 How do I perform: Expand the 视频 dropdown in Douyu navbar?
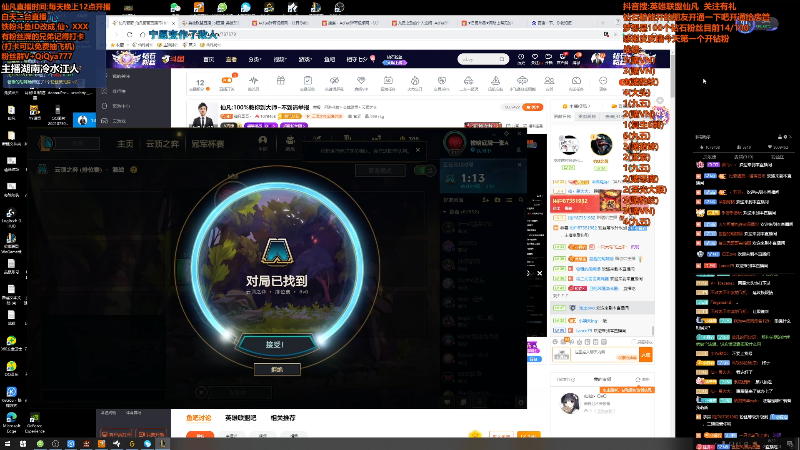(279, 60)
